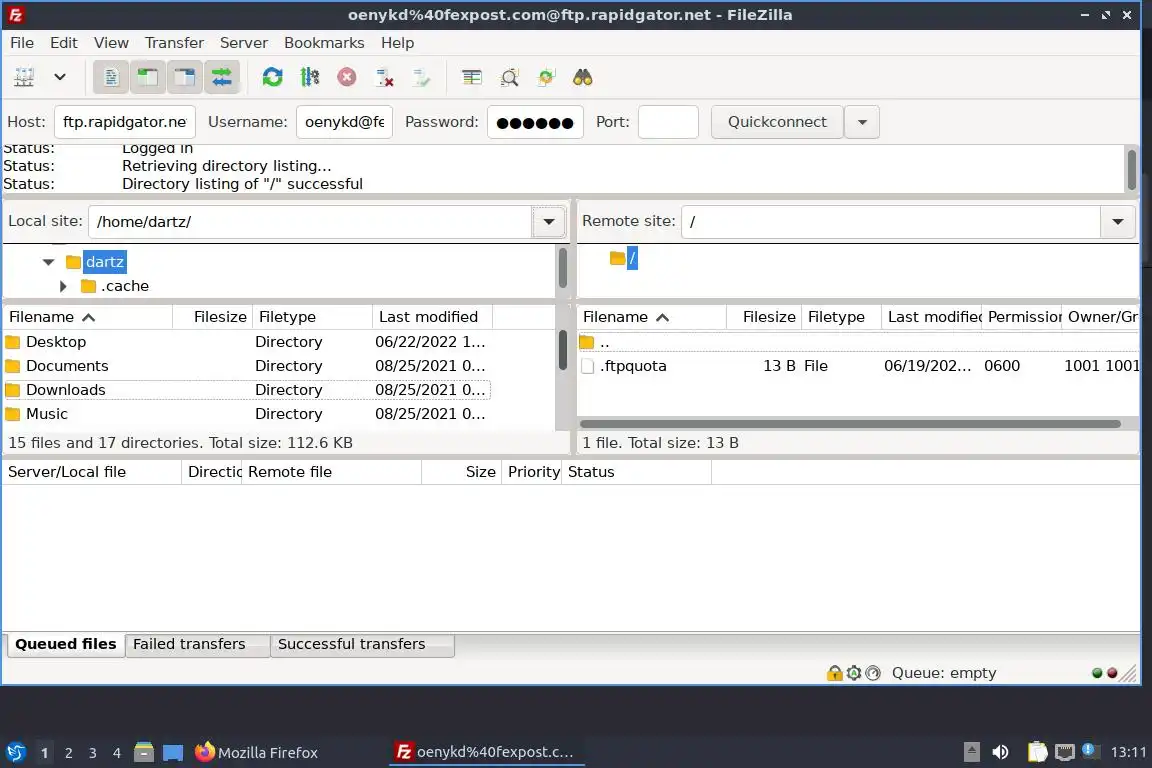Click the encryption lock status icon

point(835,672)
